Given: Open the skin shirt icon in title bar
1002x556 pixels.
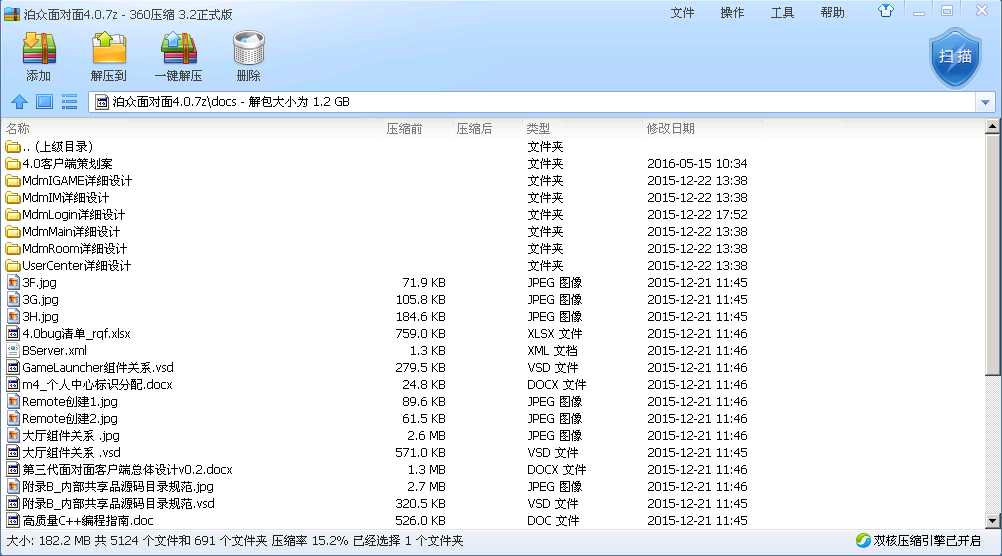Looking at the screenshot, I should [x=886, y=11].
